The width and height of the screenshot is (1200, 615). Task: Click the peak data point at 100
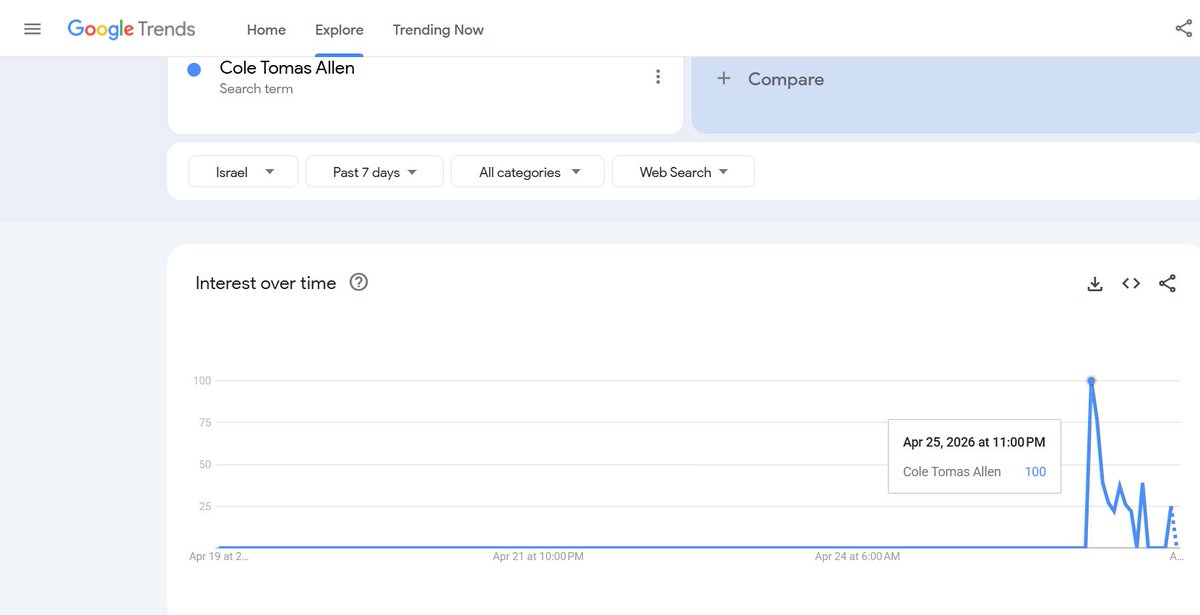[1091, 381]
